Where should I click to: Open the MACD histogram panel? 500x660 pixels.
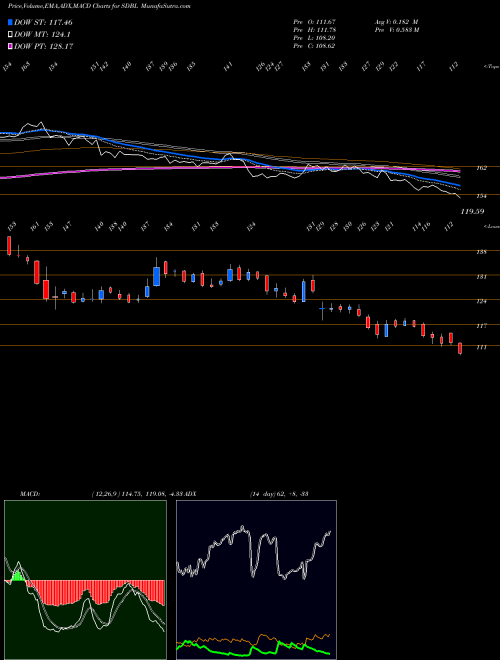[85, 580]
